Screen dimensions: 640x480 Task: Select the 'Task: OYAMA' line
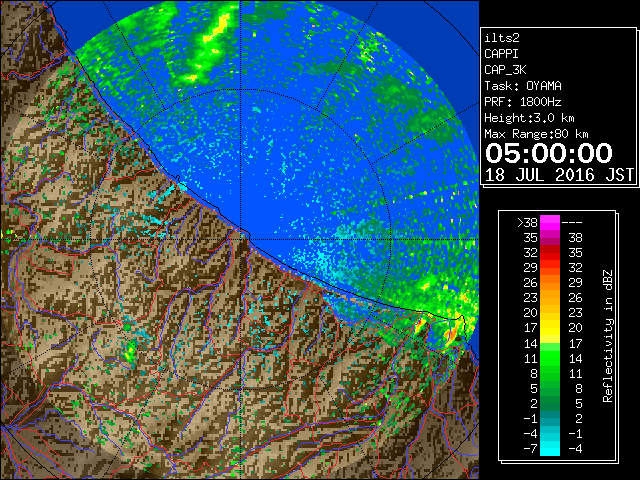tap(523, 86)
